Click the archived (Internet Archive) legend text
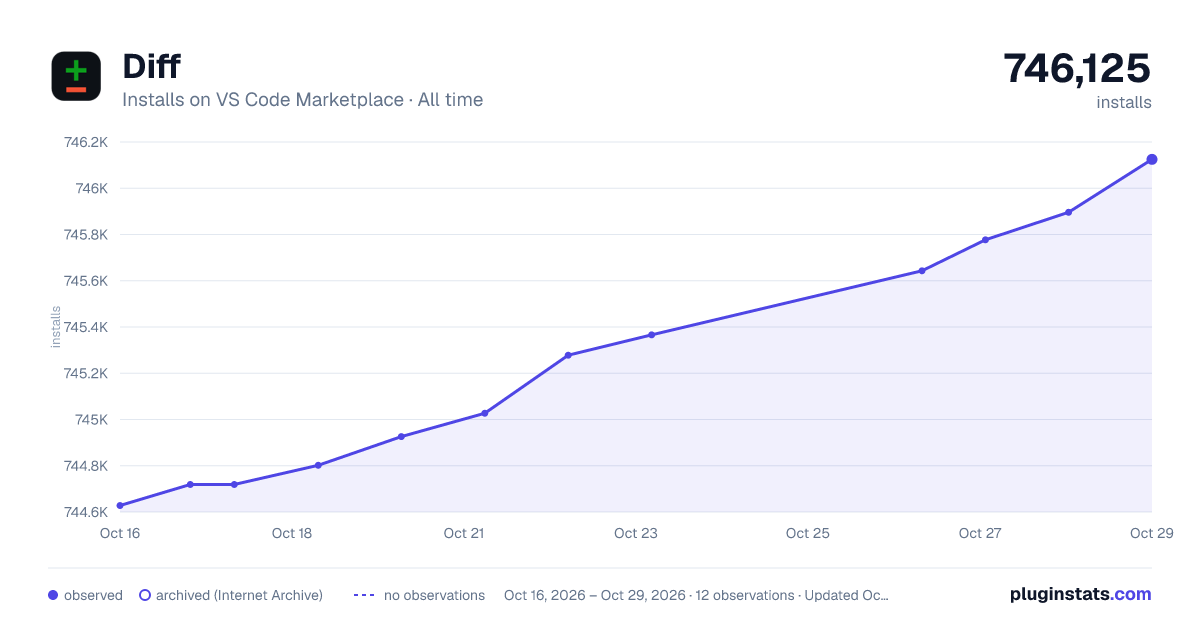 click(x=240, y=595)
